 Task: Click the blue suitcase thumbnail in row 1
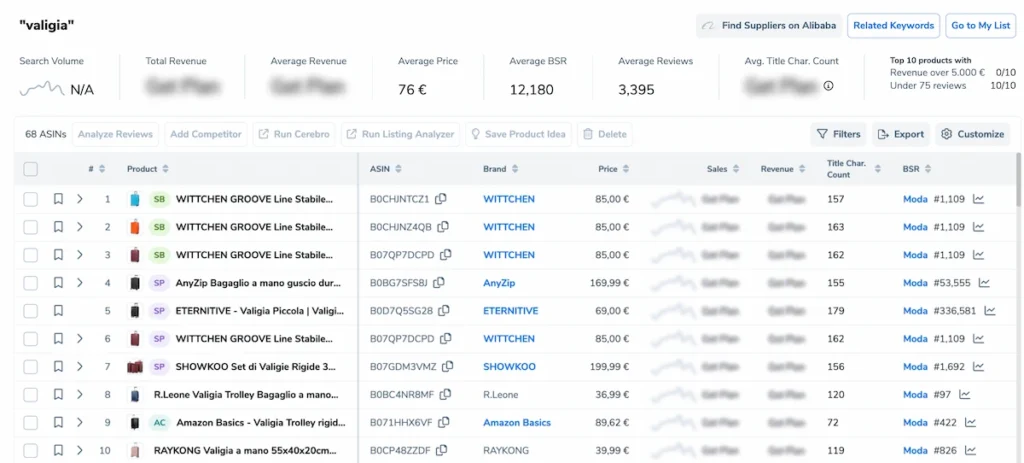135,199
